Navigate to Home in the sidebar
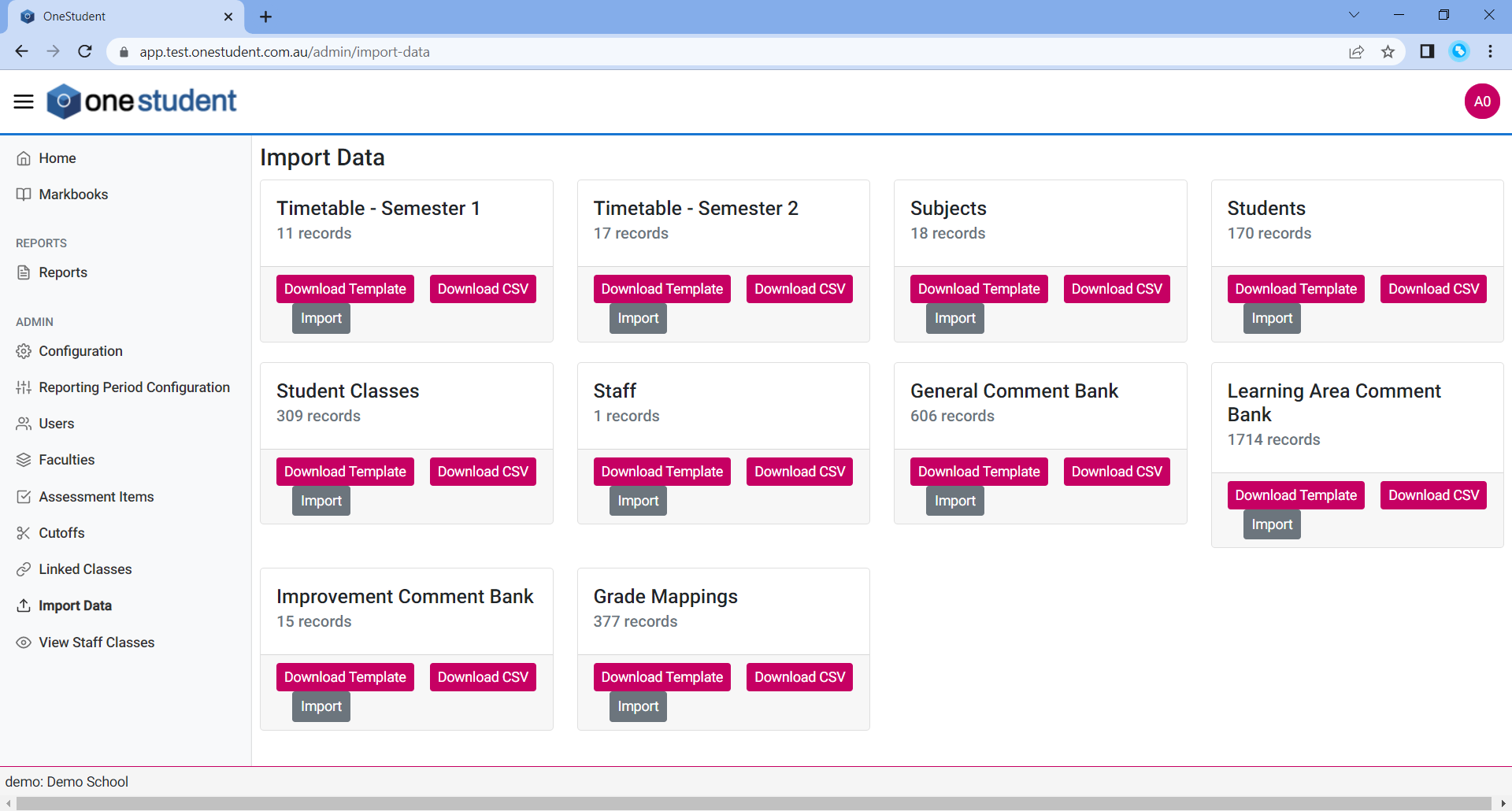This screenshot has height=811, width=1512. pyautogui.click(x=56, y=157)
